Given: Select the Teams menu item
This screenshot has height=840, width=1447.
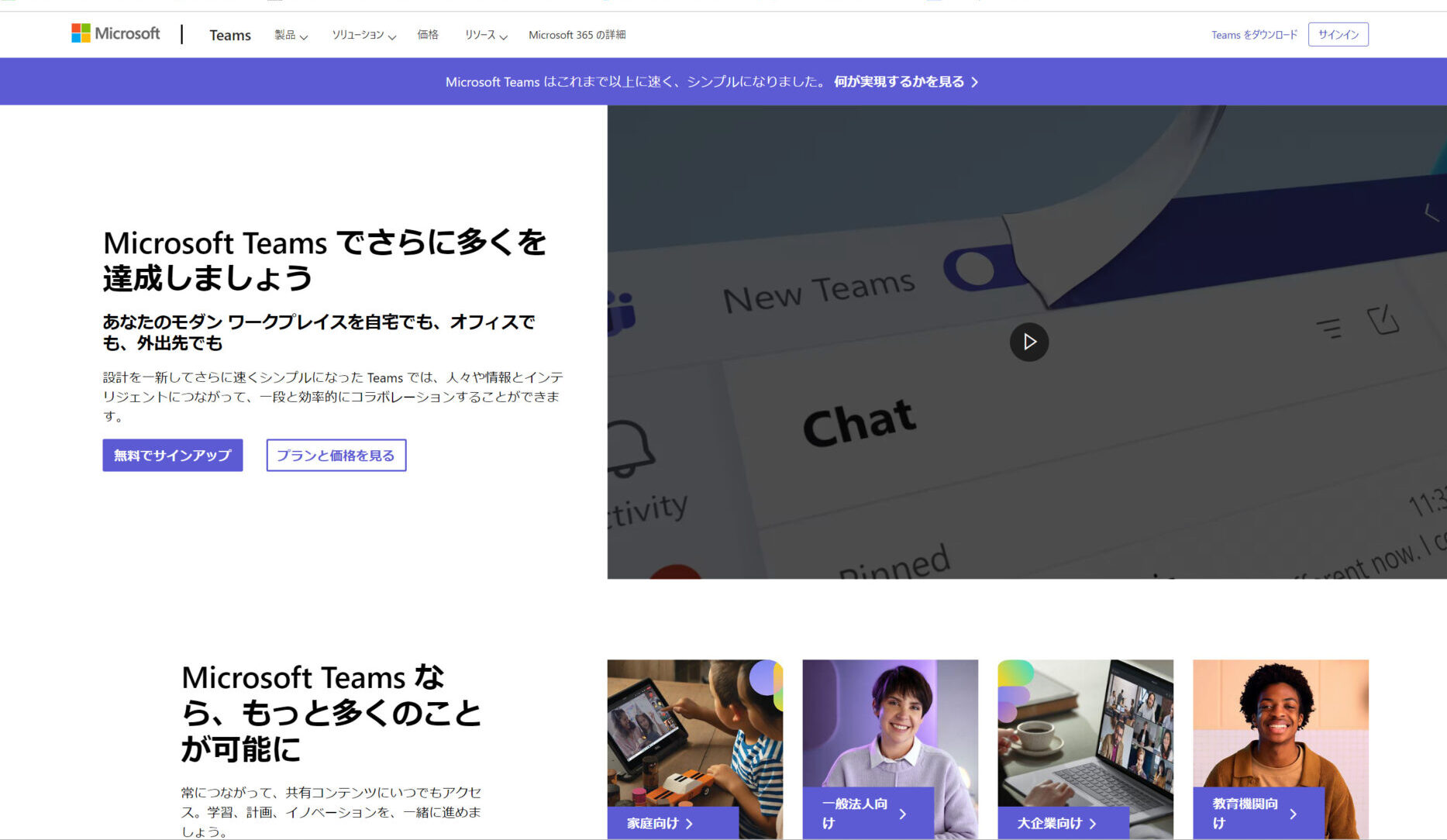Looking at the screenshot, I should (229, 35).
